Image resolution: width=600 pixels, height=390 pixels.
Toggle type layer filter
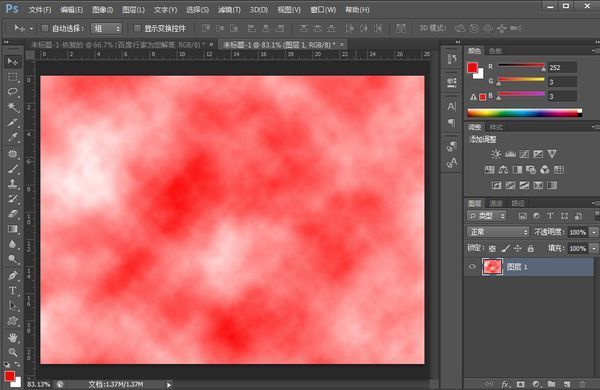(550, 216)
